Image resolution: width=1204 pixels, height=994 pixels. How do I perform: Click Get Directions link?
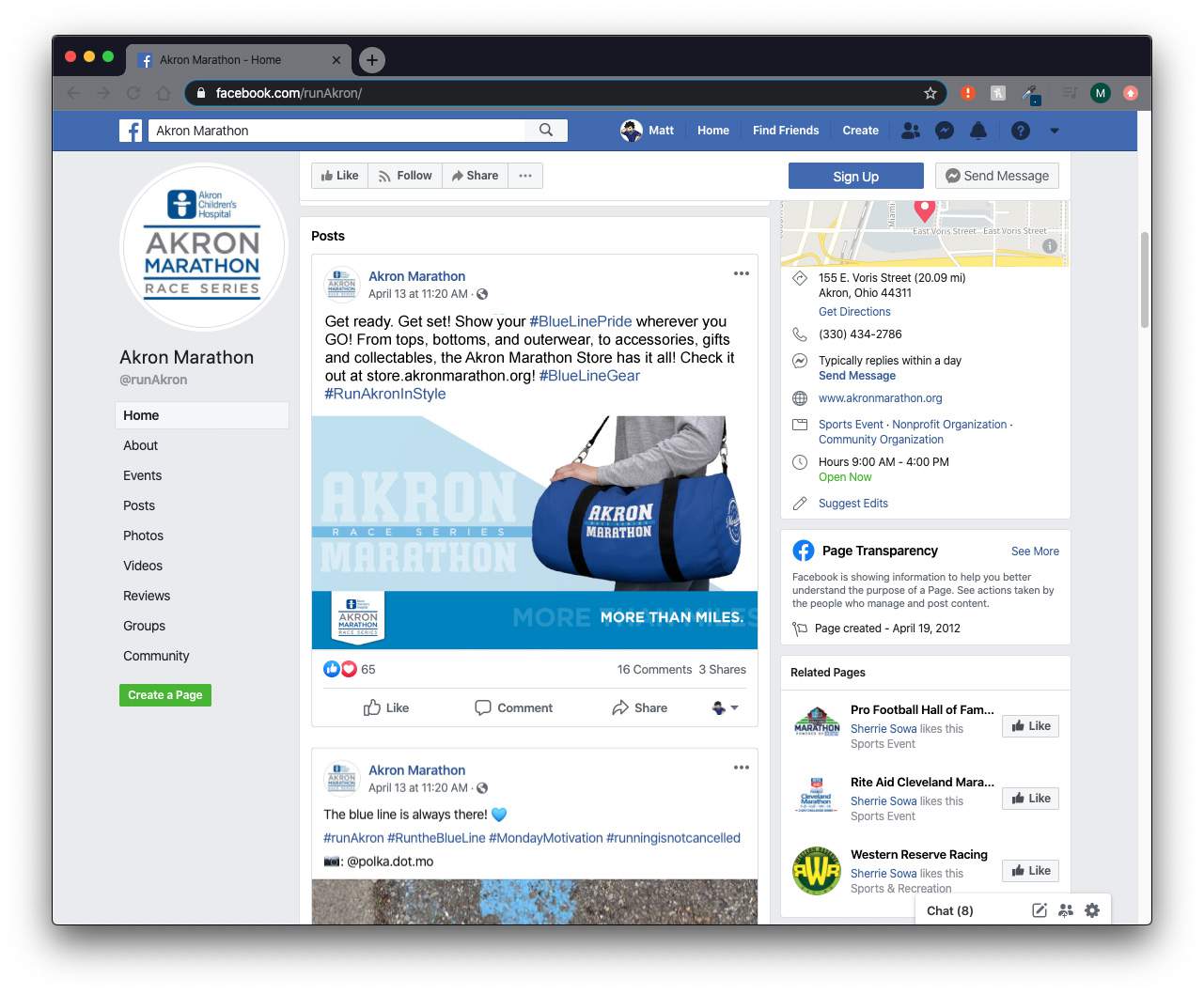coord(854,312)
